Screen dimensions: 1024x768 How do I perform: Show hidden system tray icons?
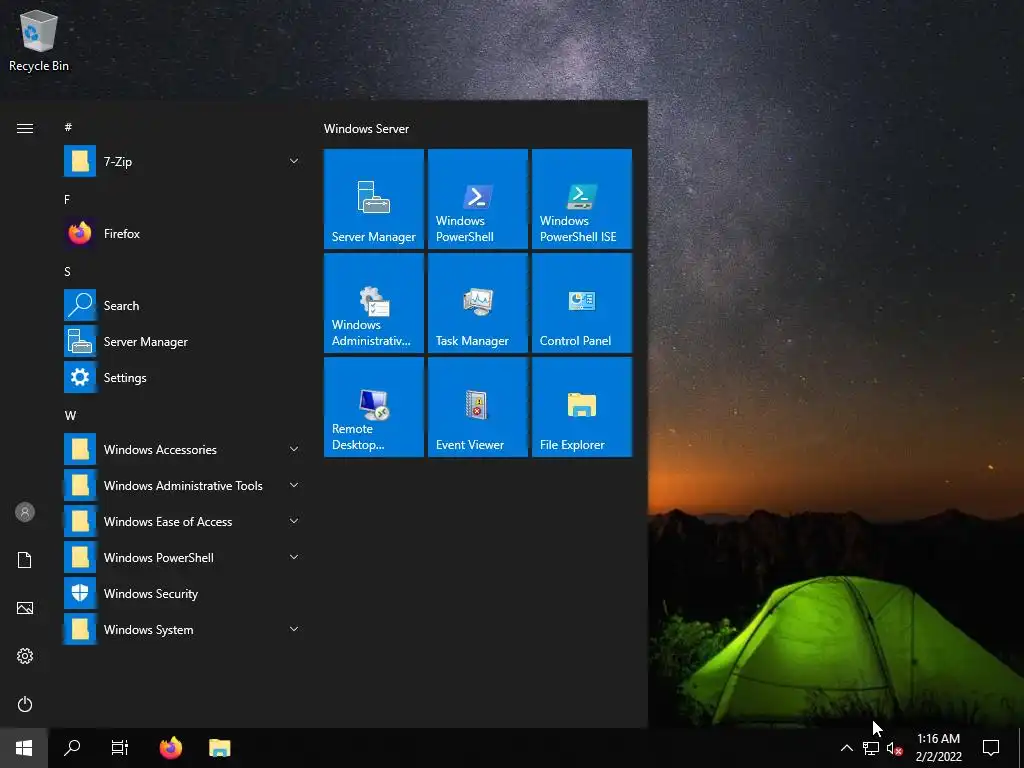pyautogui.click(x=846, y=748)
